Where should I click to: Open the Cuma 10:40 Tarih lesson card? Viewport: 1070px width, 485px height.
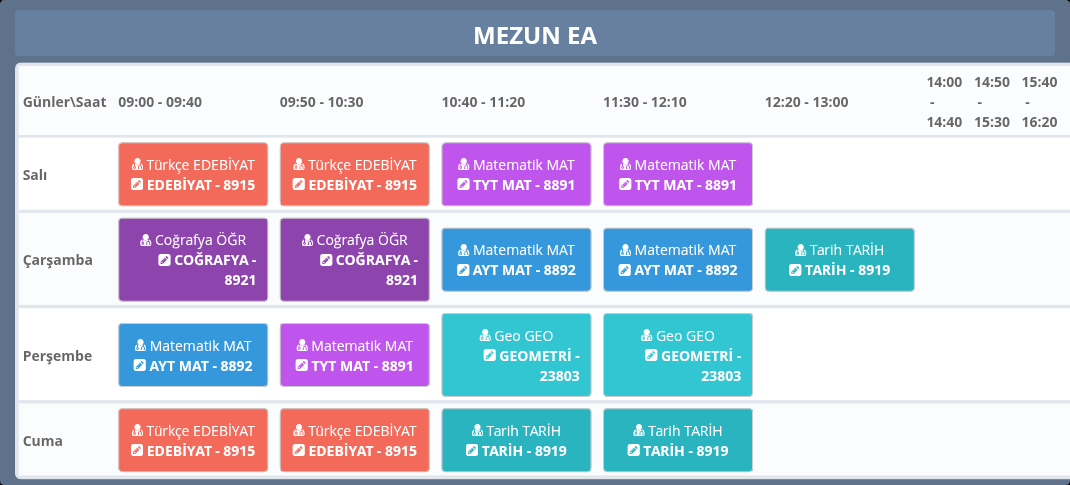(x=516, y=441)
